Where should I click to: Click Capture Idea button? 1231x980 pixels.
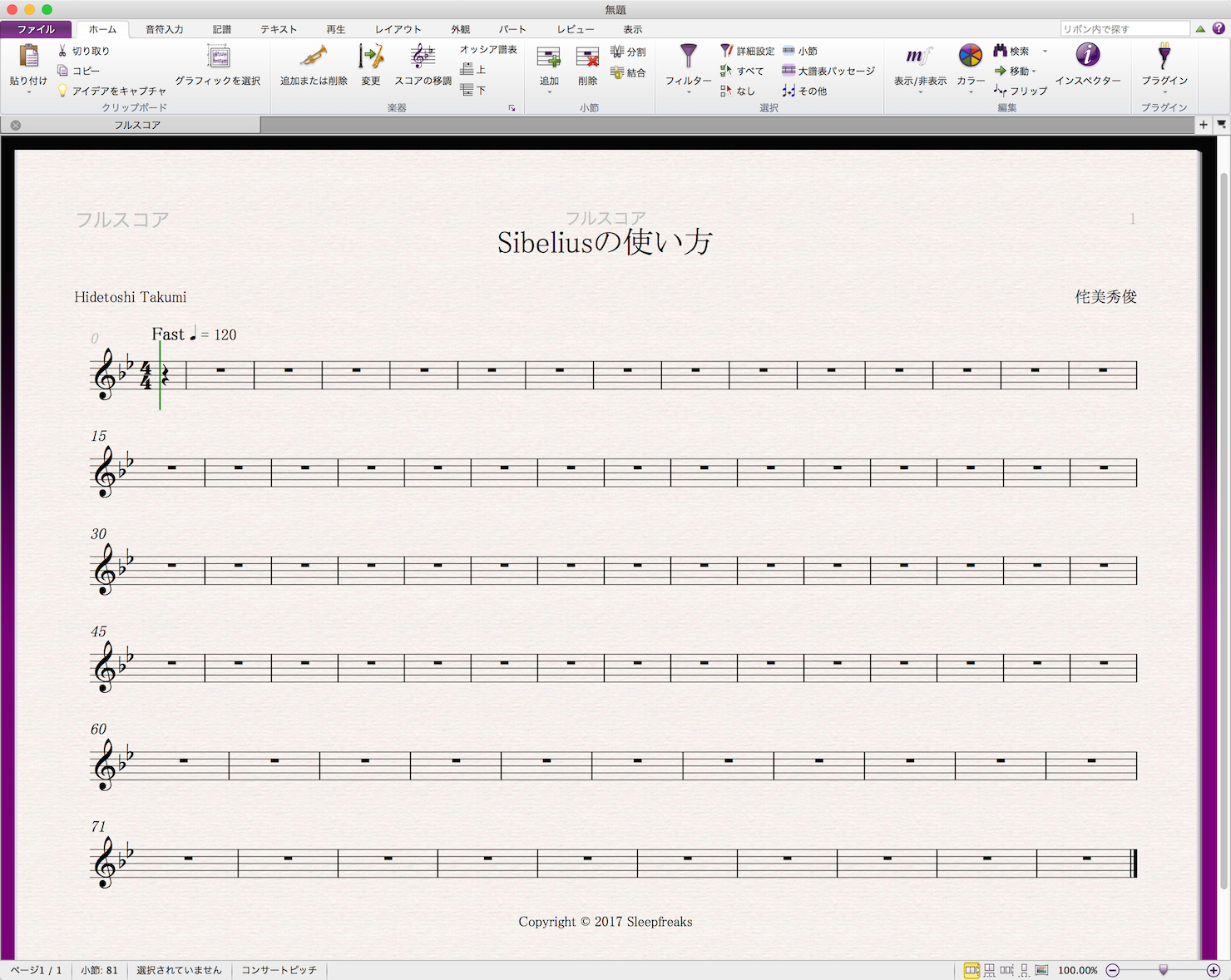111,91
